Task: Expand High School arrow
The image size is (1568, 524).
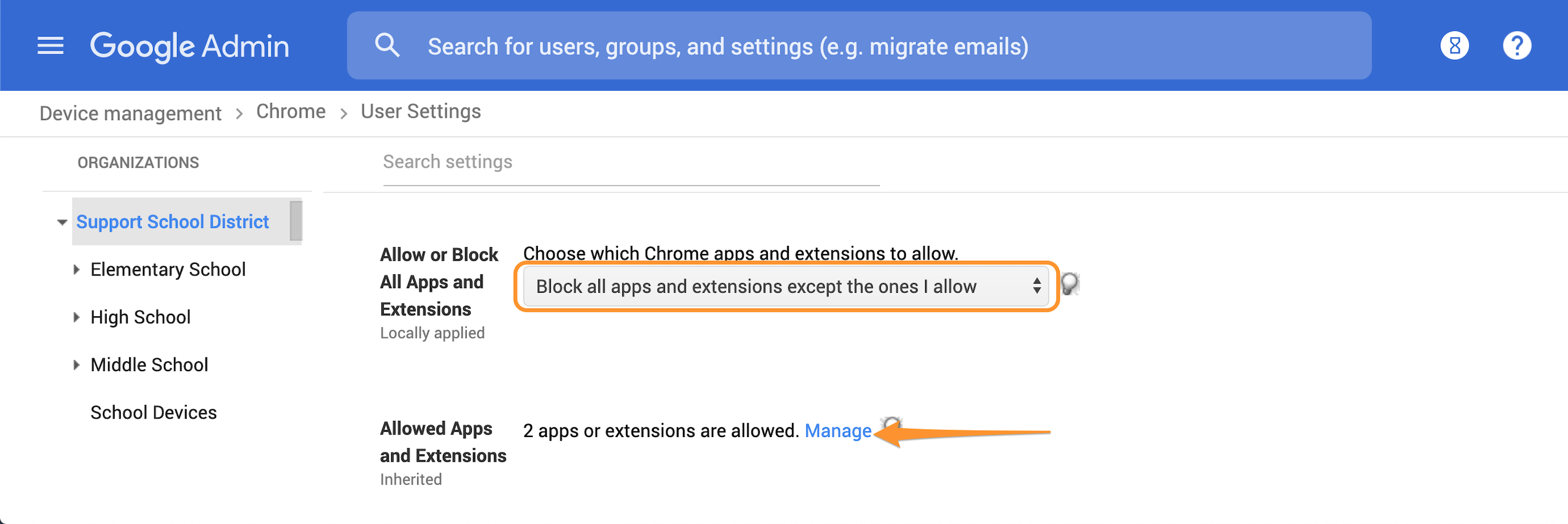Action: tap(76, 317)
